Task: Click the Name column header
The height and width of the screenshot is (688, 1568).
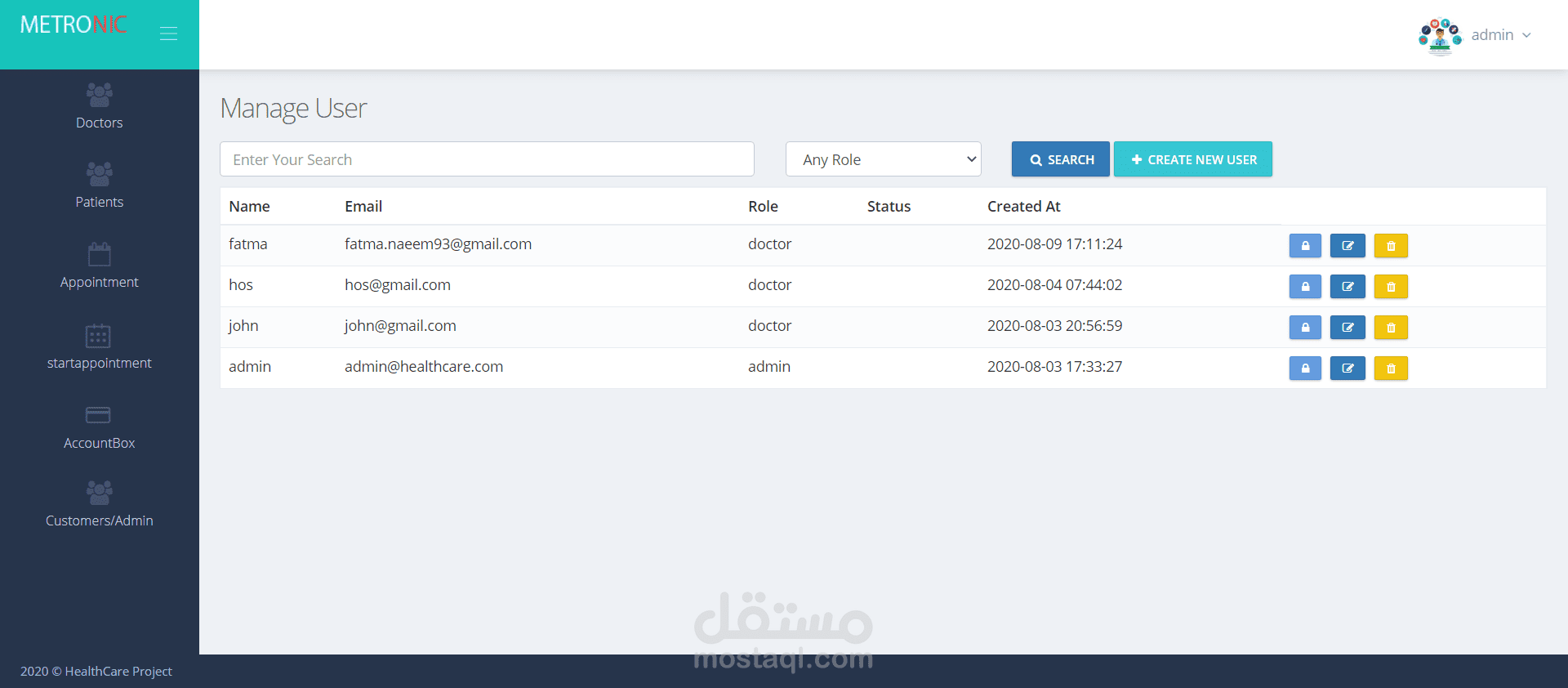Action: pos(249,207)
